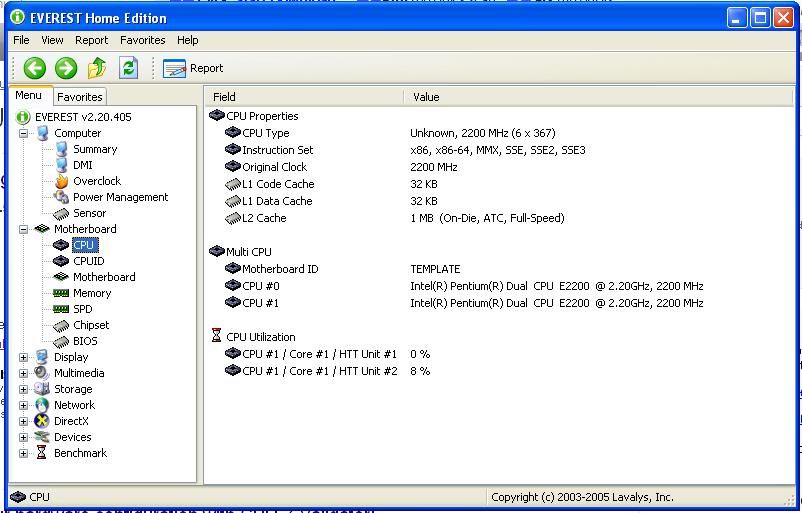802x513 pixels.
Task: Click the EVEREST title bar info icon
Action: click(17, 17)
